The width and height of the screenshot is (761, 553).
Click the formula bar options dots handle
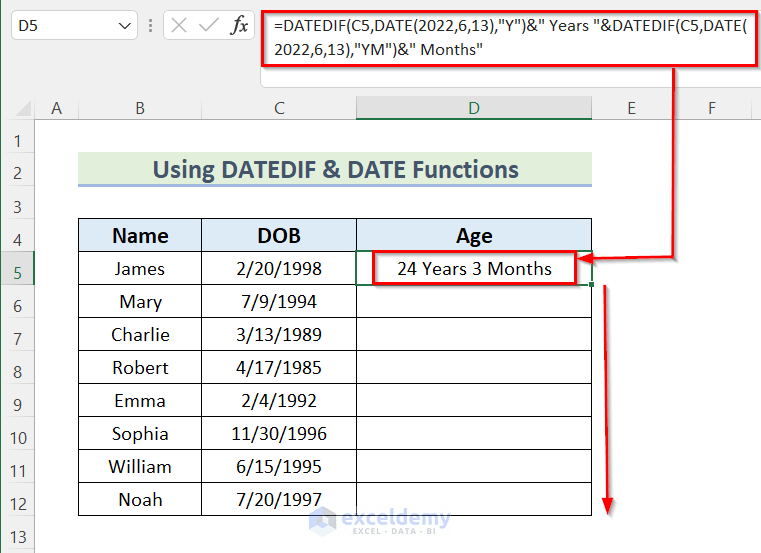click(x=150, y=26)
